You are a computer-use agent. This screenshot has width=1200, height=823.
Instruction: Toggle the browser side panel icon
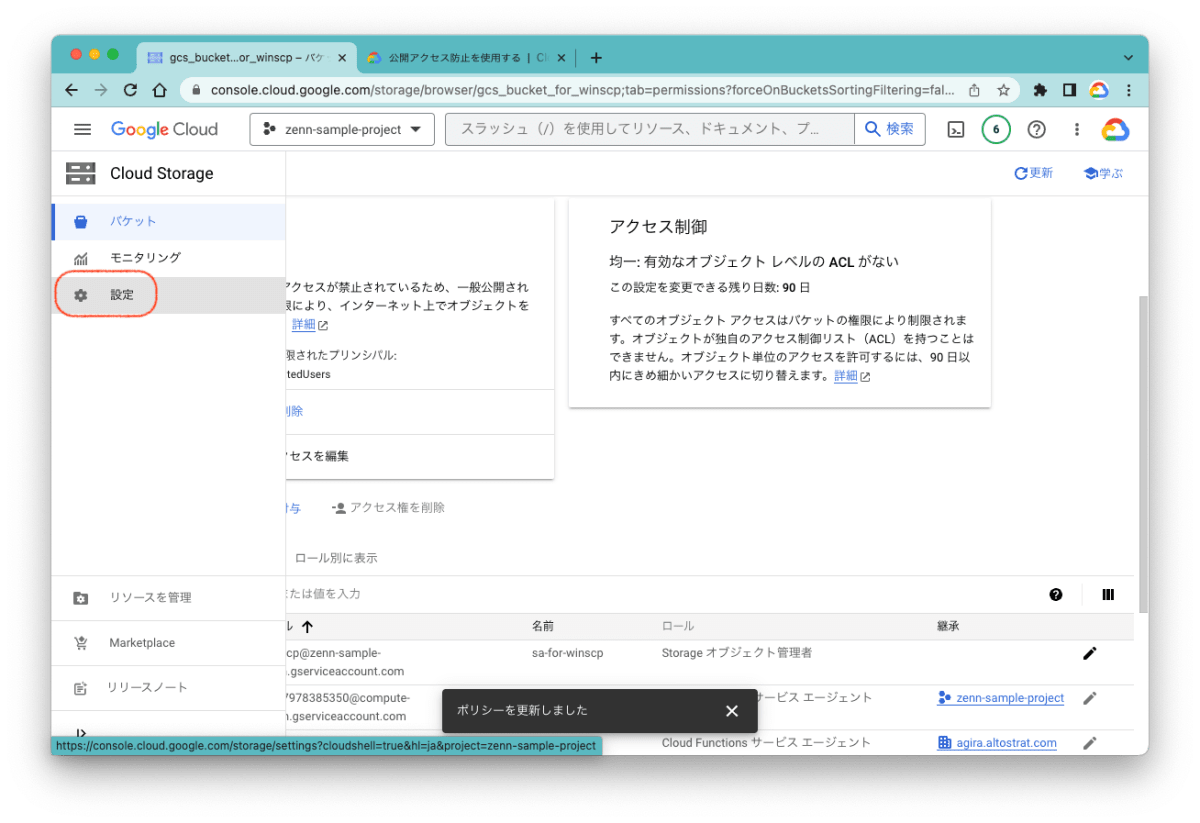click(1069, 90)
